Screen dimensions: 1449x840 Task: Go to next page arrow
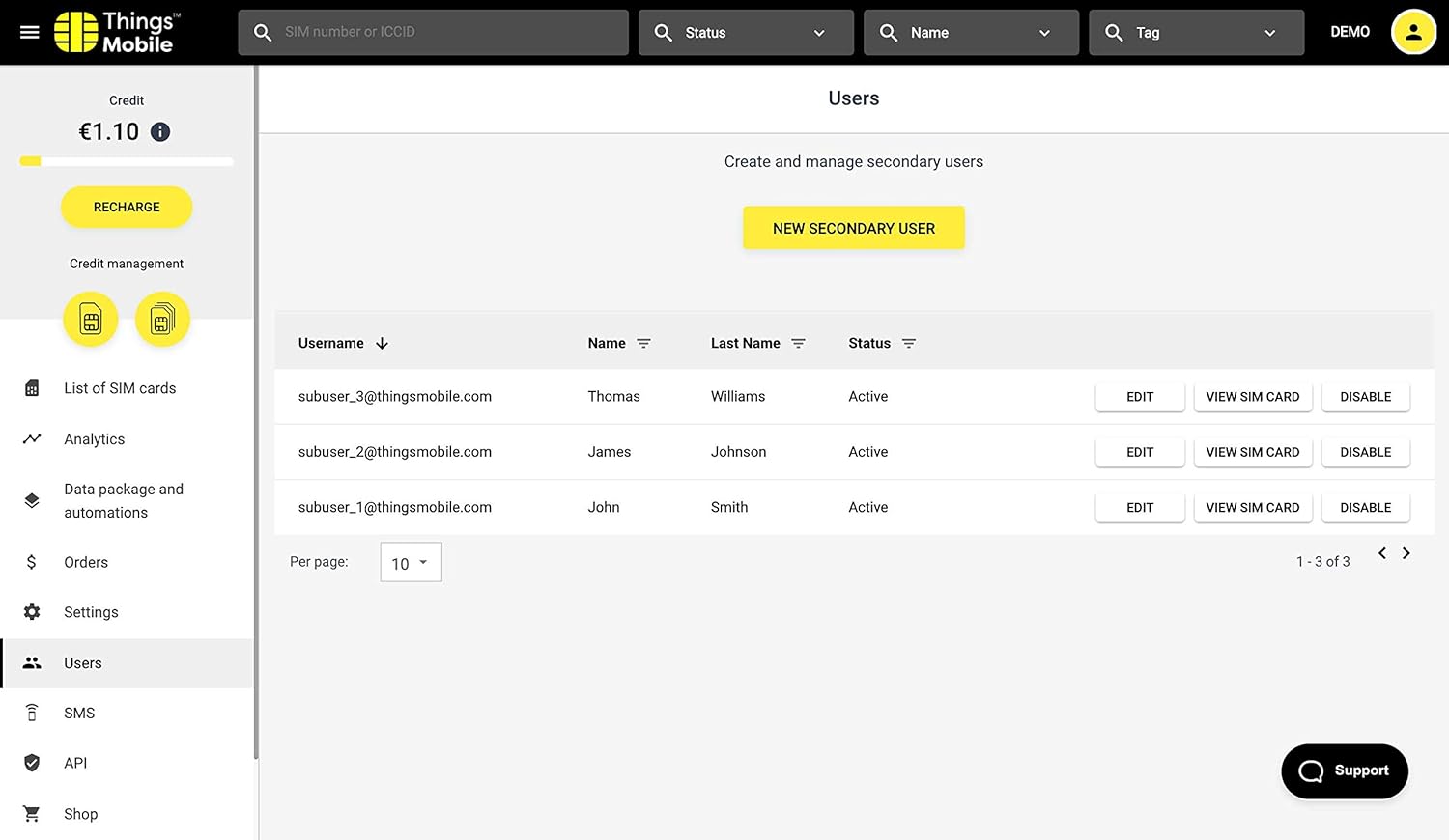[x=1406, y=553]
